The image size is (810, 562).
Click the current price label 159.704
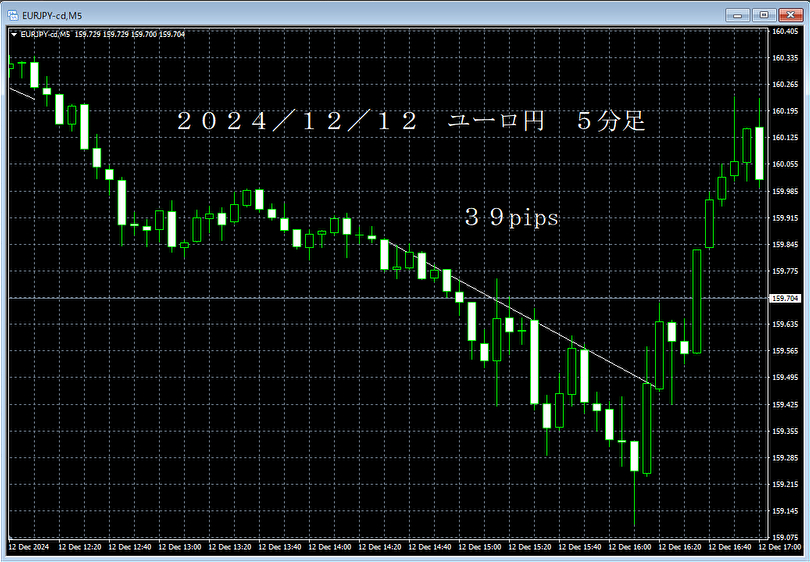[785, 299]
